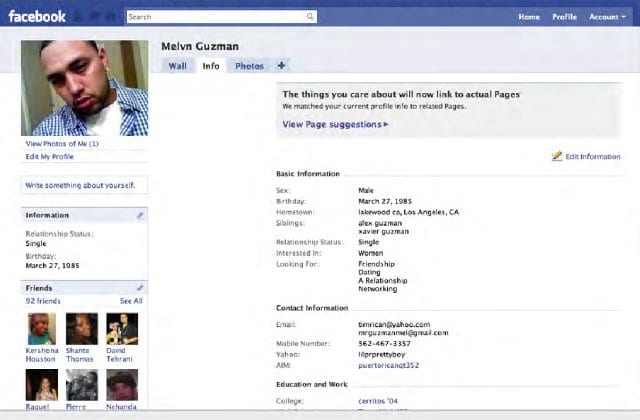Click Kershona Houston name link
This screenshot has height=420, width=640.
click(42, 355)
